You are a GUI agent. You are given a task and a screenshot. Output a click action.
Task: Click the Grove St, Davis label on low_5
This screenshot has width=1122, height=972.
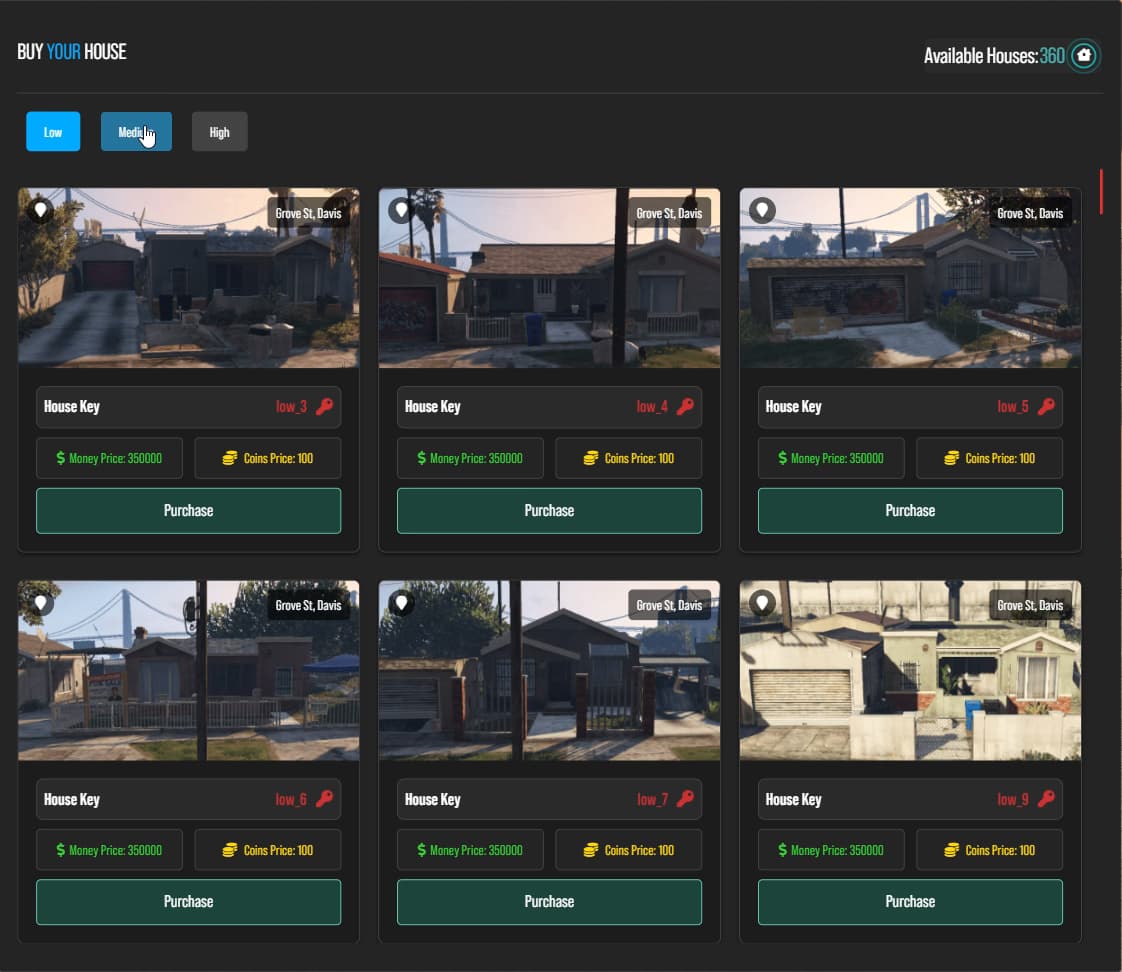click(x=1030, y=213)
